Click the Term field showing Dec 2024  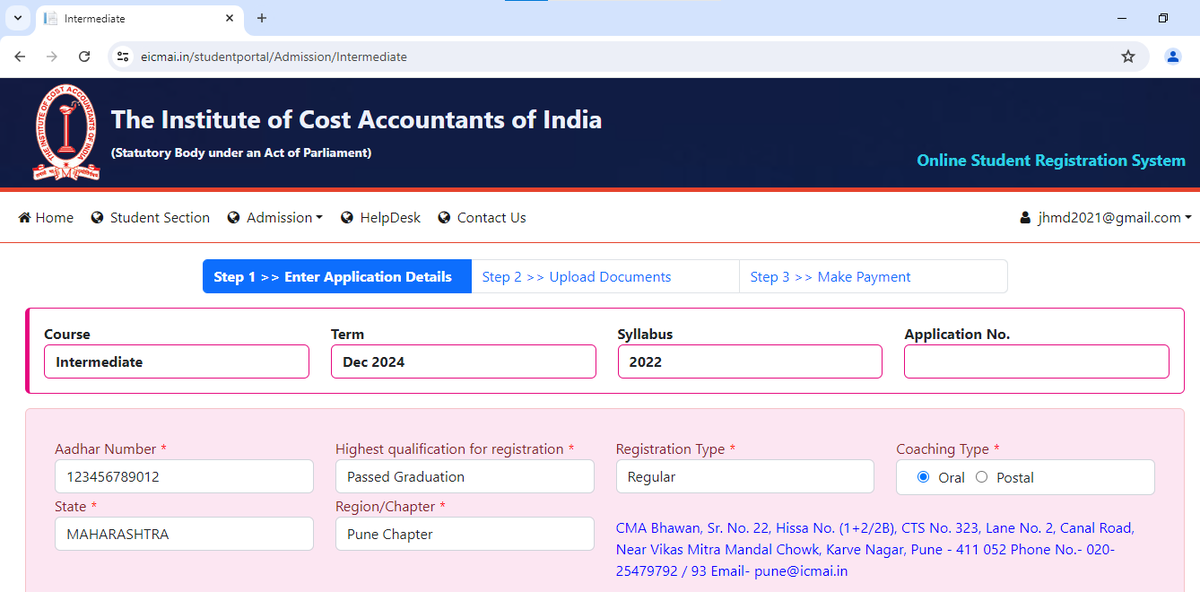click(463, 362)
